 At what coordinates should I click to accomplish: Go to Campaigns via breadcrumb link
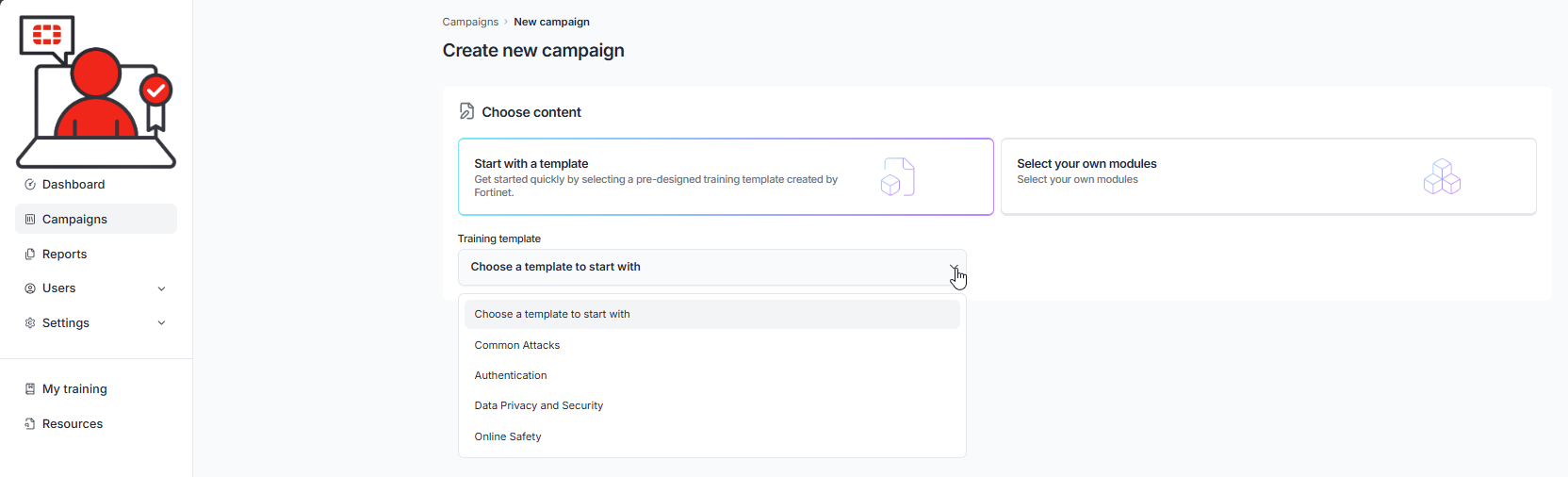click(x=470, y=22)
